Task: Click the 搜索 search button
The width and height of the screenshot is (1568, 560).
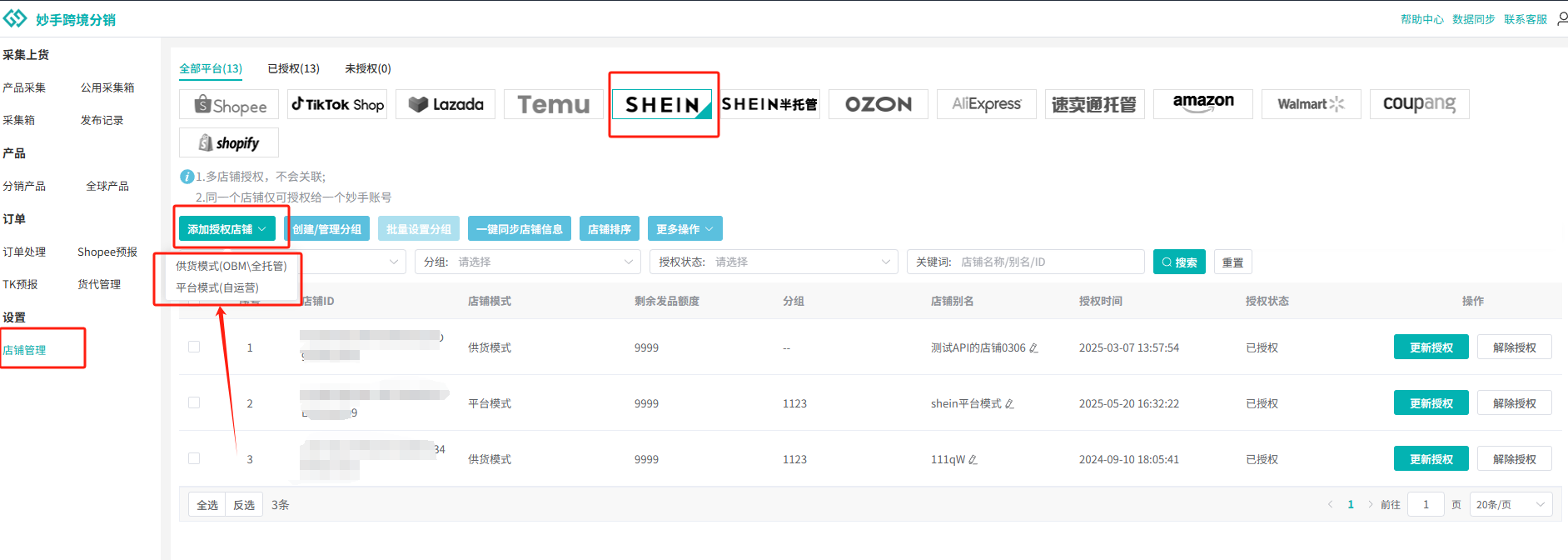Action: 1179,262
